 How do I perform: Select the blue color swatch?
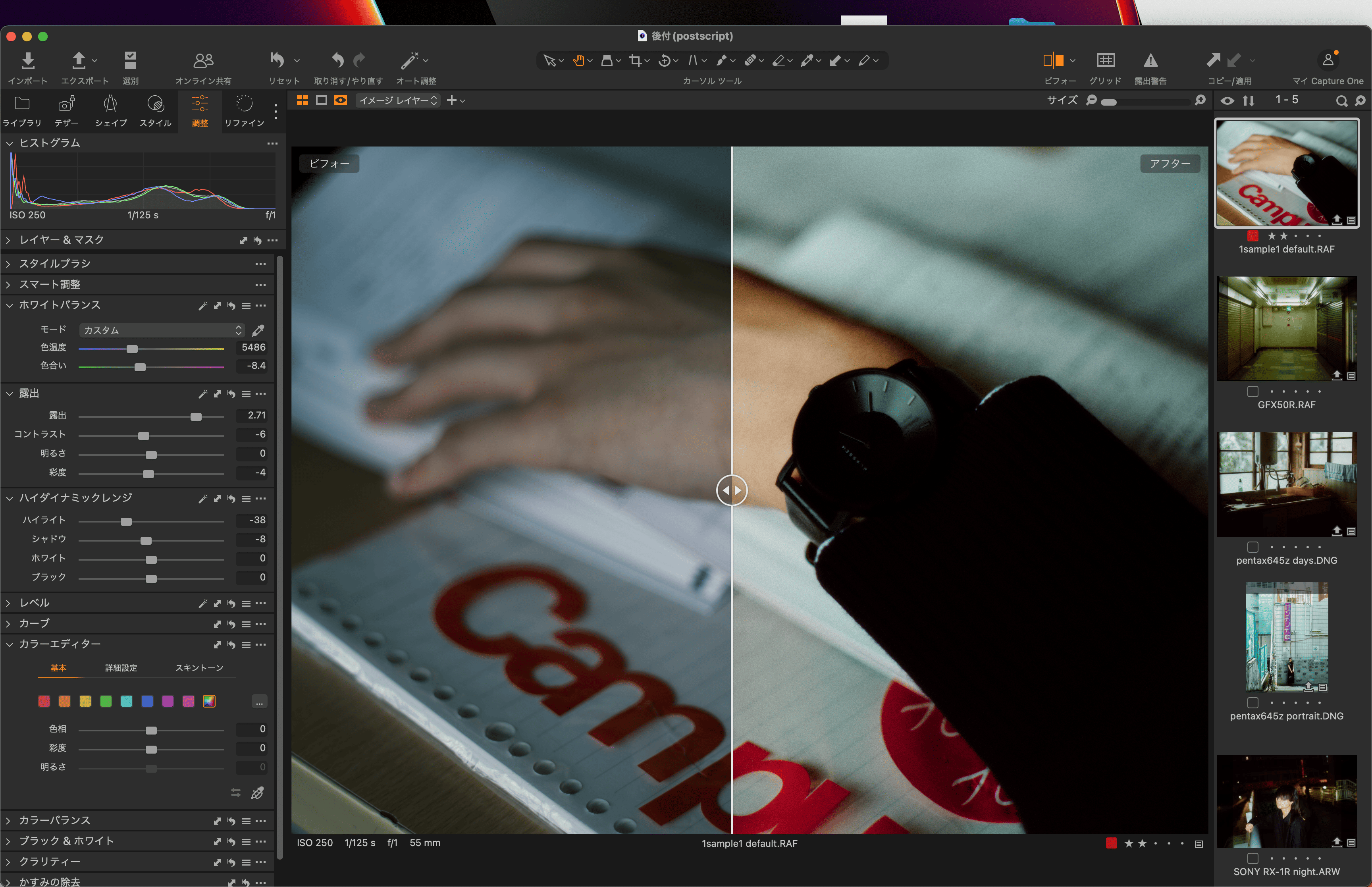[147, 701]
